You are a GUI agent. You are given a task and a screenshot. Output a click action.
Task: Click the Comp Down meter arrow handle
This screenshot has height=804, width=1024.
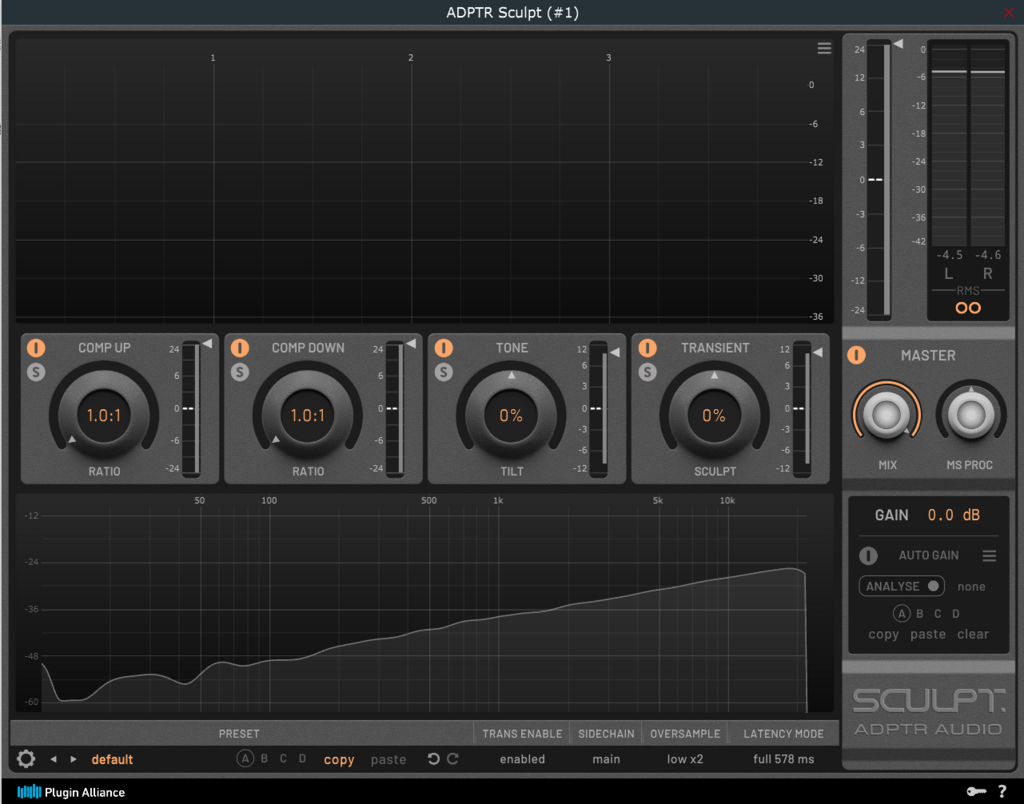coord(411,344)
